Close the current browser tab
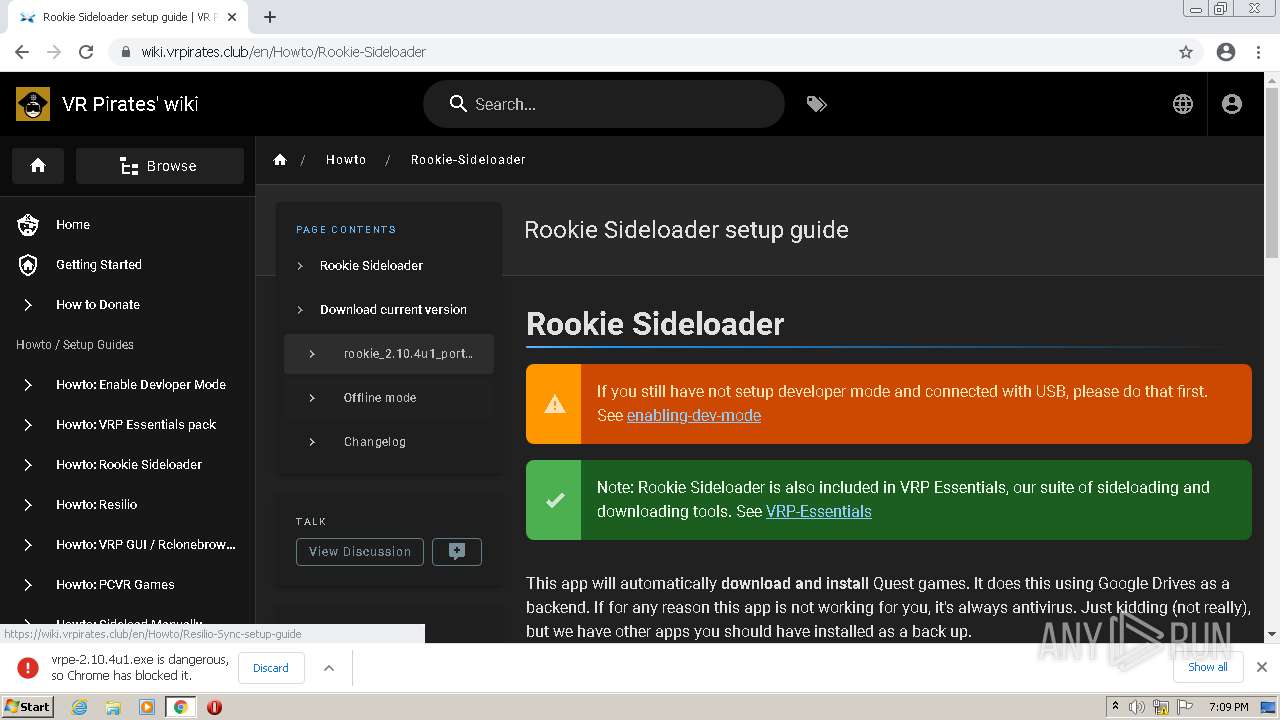The height and width of the screenshot is (720, 1280). pyautogui.click(x=232, y=17)
